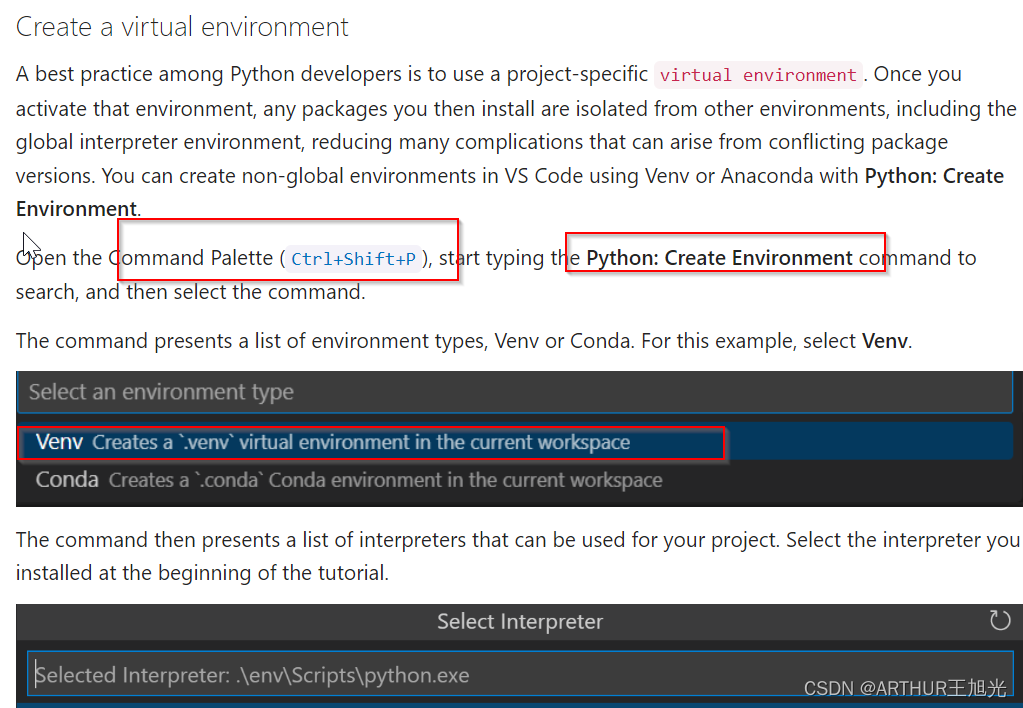This screenshot has width=1023, height=708.
Task: Click the Select Interpreter title bar
Action: (x=519, y=621)
